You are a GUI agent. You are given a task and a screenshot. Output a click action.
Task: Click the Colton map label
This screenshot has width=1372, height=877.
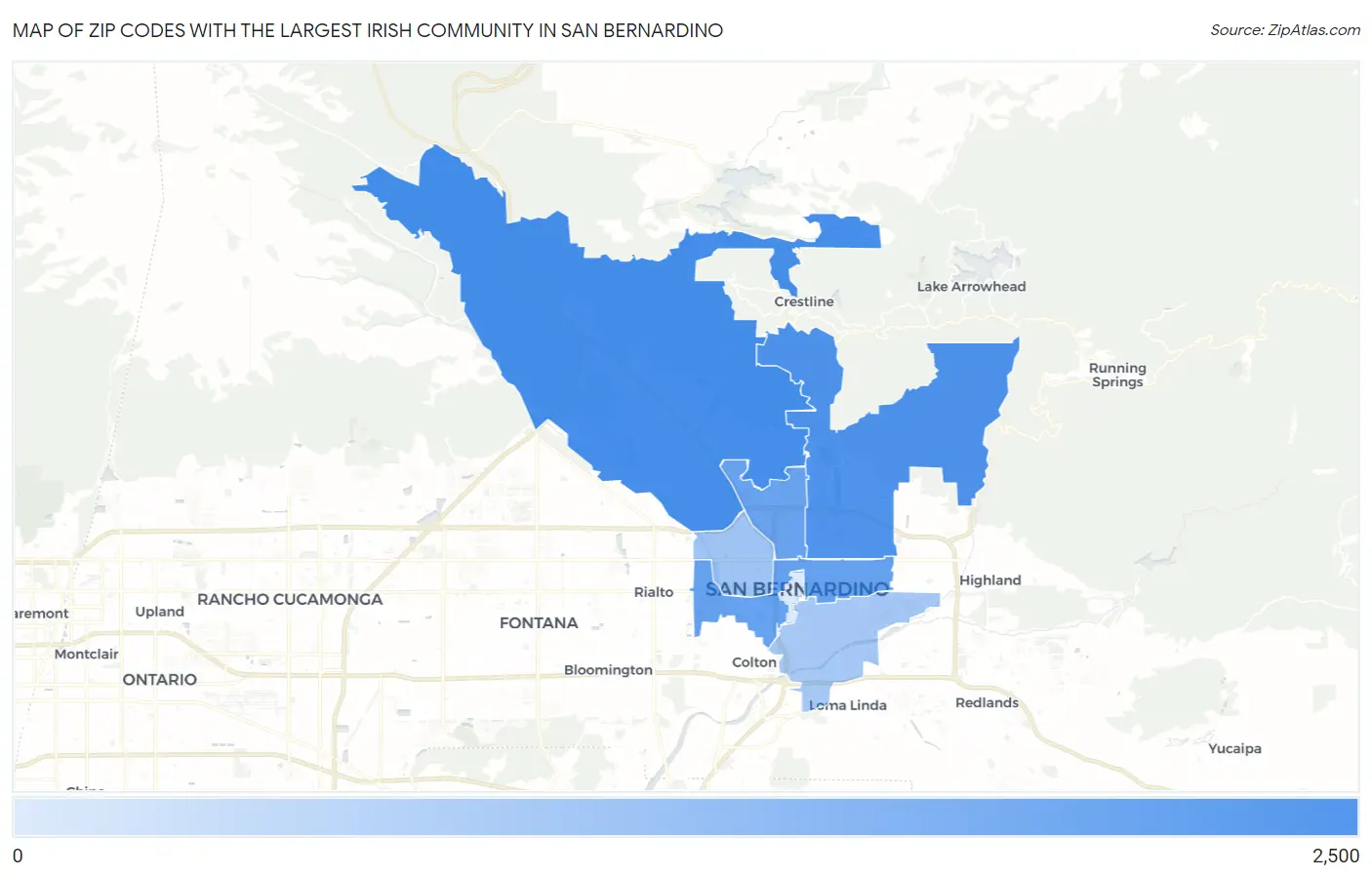click(x=754, y=662)
